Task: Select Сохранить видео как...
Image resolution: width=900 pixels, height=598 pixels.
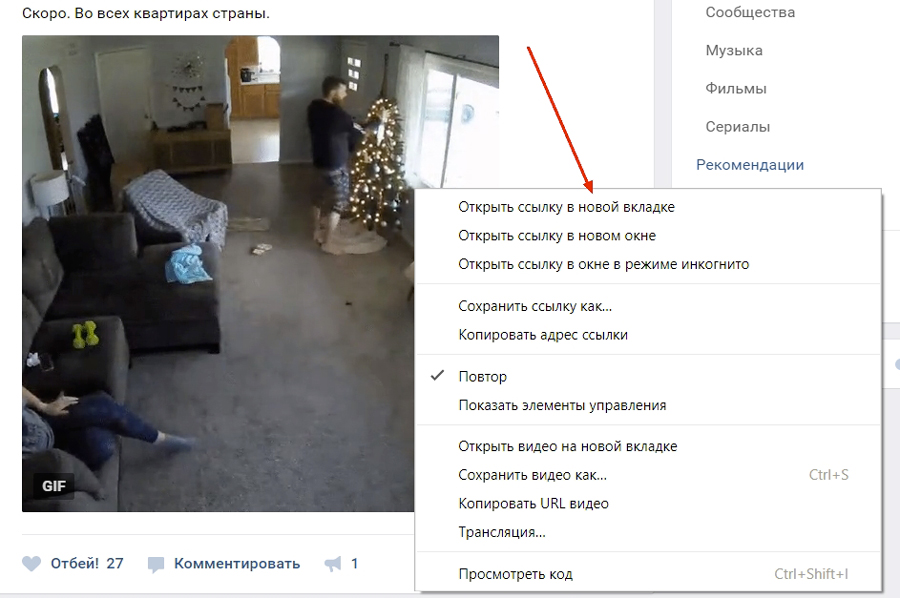Action: [648, 475]
